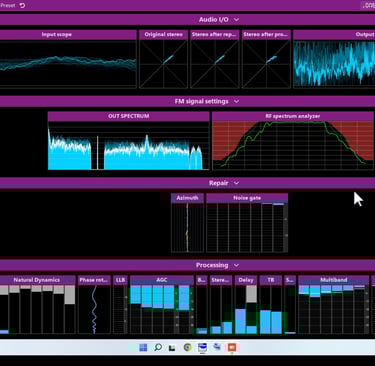Open the orange recorder taskbar icon
The height and width of the screenshot is (366, 375).
point(232,348)
